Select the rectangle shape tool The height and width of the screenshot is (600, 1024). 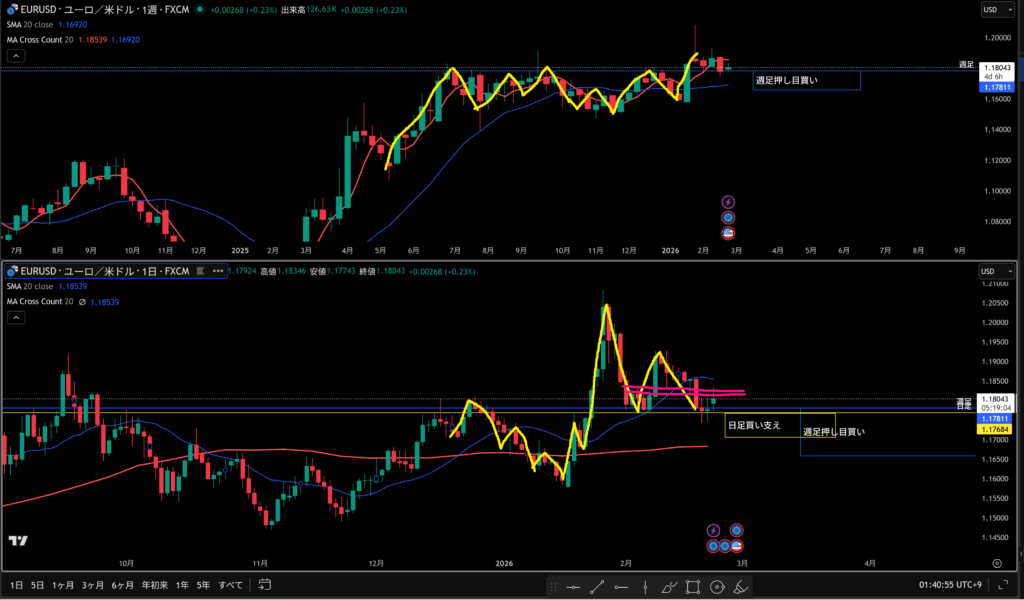693,585
